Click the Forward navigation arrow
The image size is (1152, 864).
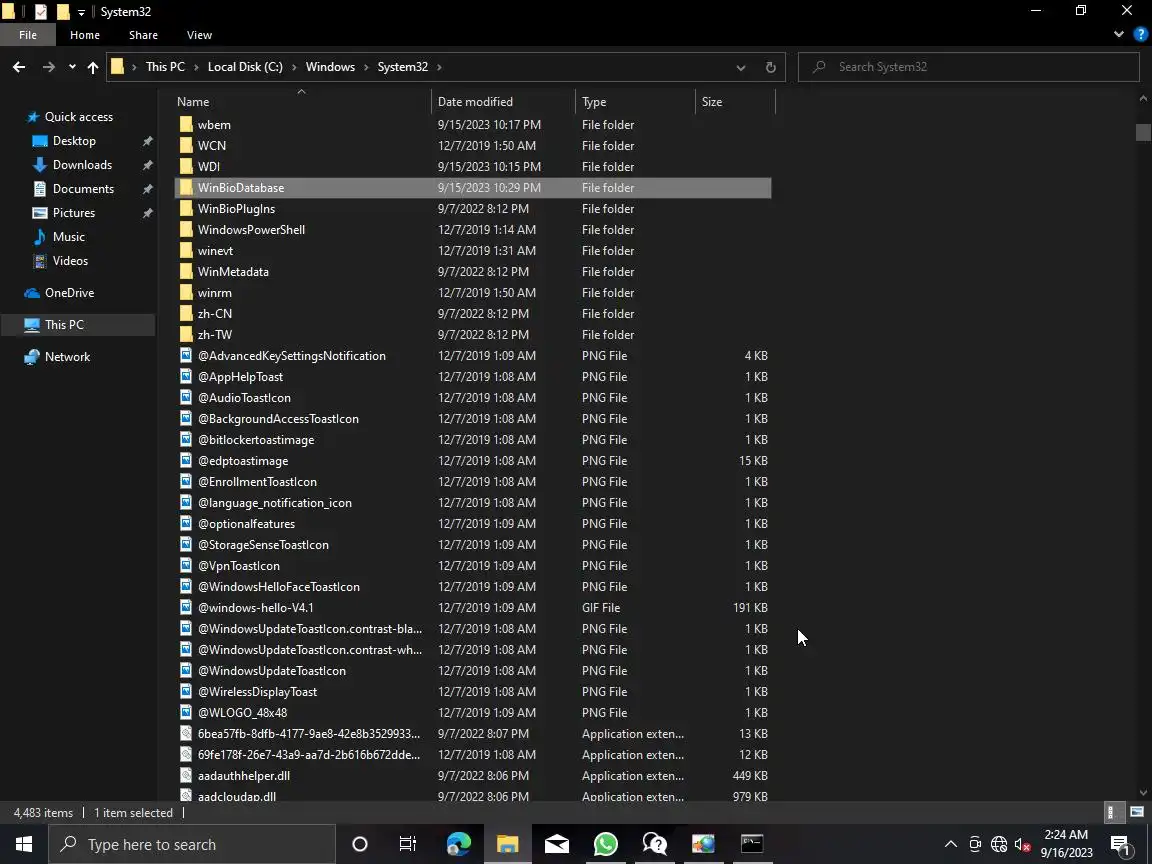point(48,67)
